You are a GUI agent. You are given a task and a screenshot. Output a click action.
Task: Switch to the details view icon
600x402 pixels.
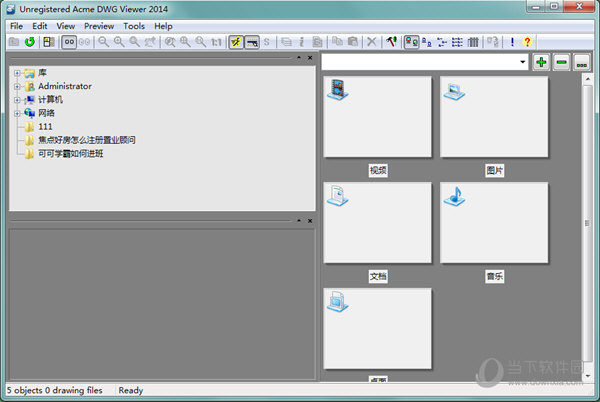tap(457, 42)
